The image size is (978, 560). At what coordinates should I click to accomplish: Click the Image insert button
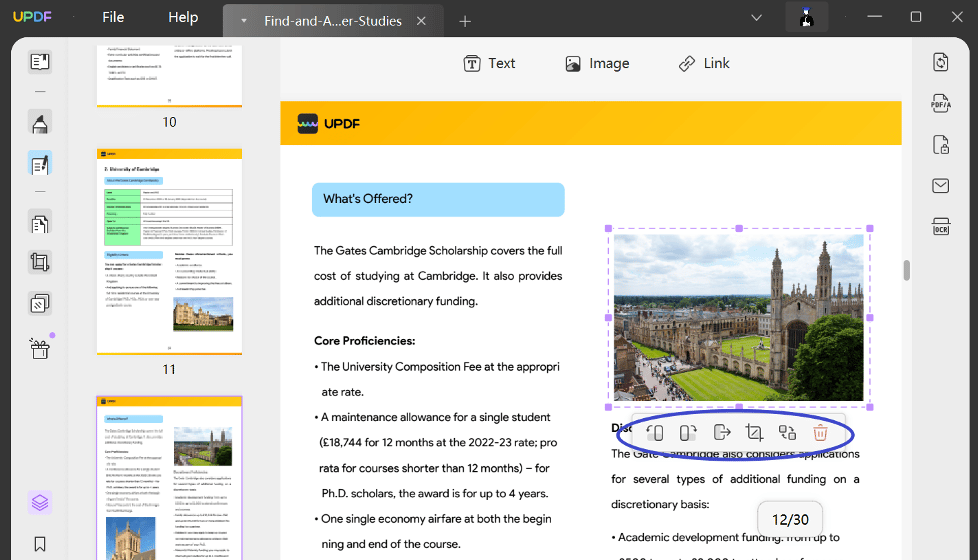tap(597, 64)
